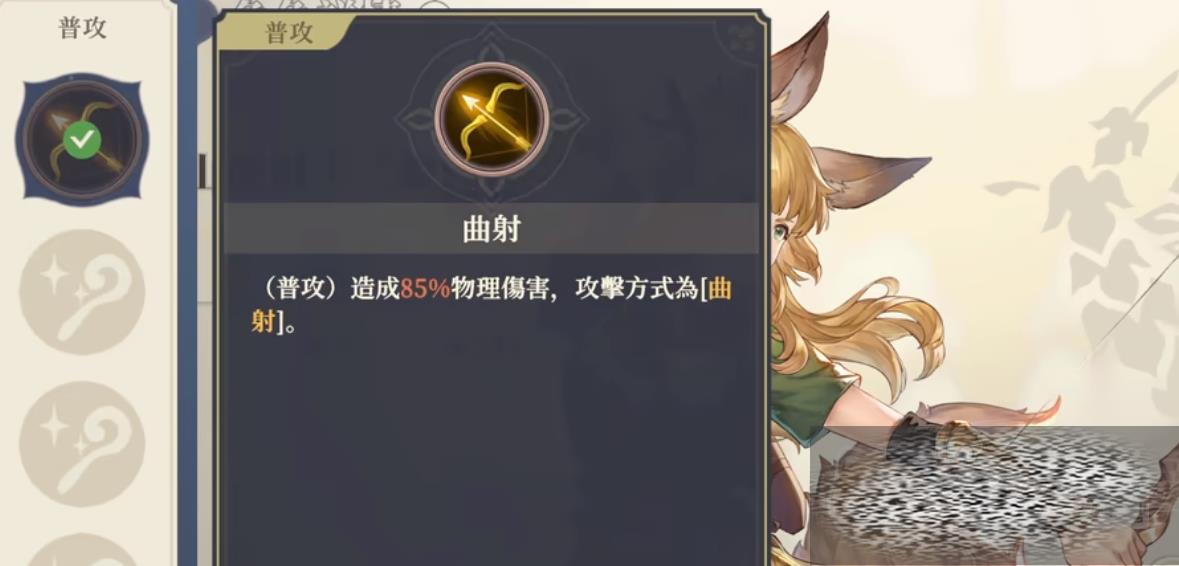This screenshot has width=1179, height=566.
Task: Click the blurred mosaic area at bottom right
Action: coord(994,496)
